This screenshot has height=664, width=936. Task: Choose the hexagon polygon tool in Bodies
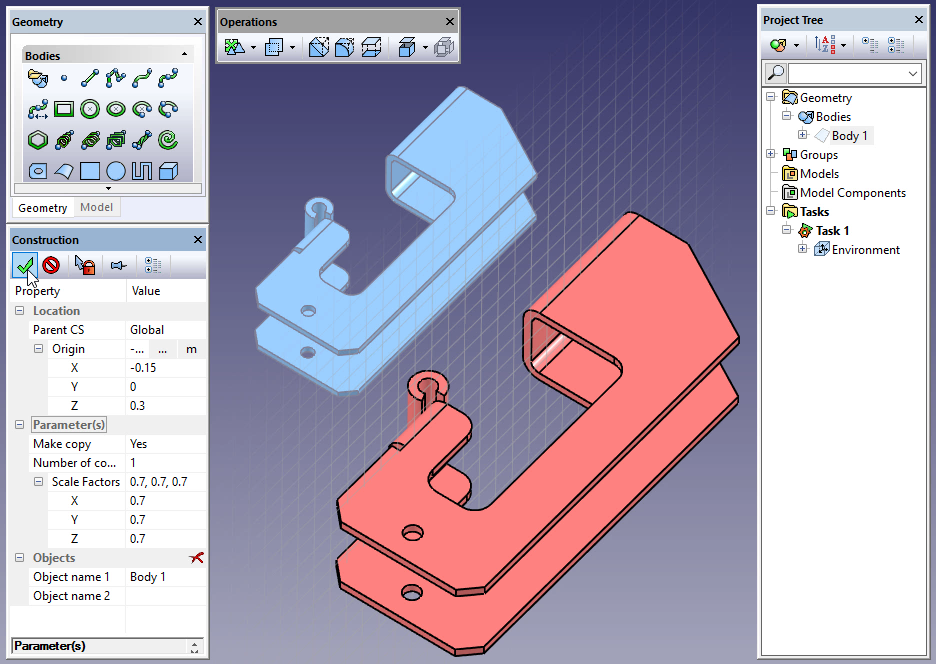[x=38, y=139]
